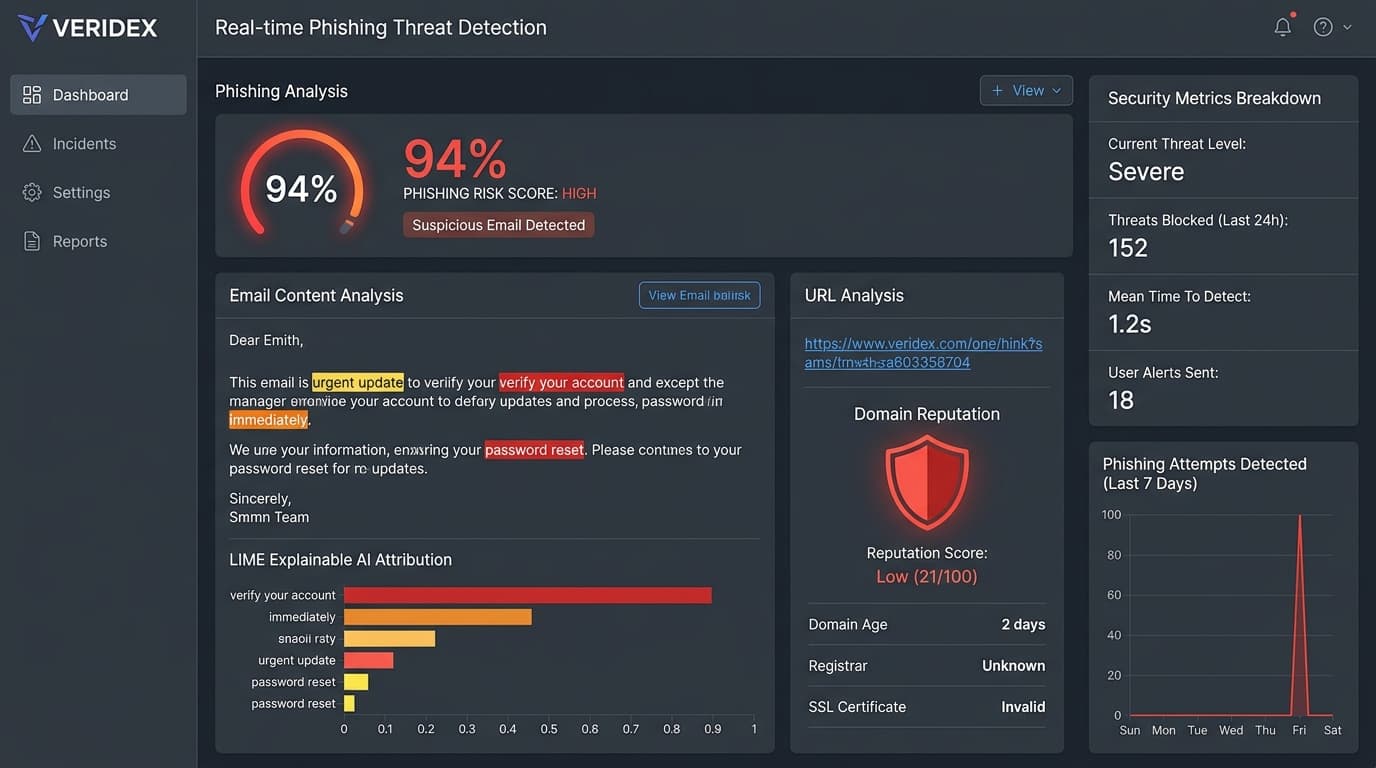Open the Reports menu item

tap(98, 241)
